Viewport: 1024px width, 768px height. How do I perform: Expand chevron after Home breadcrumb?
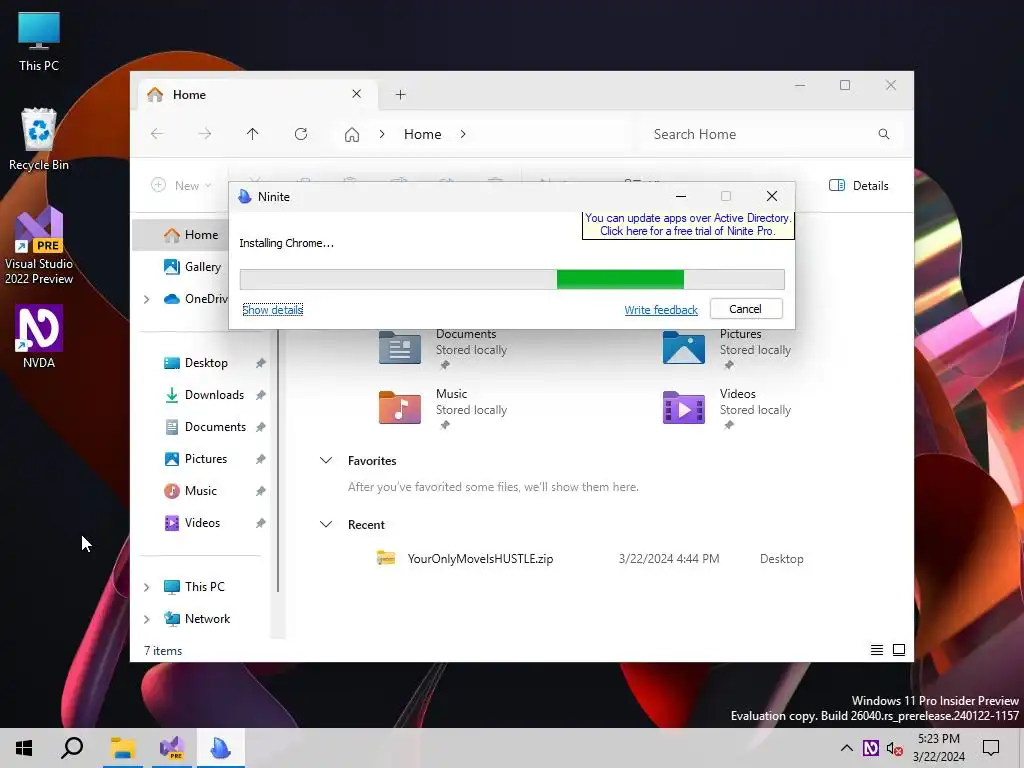(x=463, y=134)
